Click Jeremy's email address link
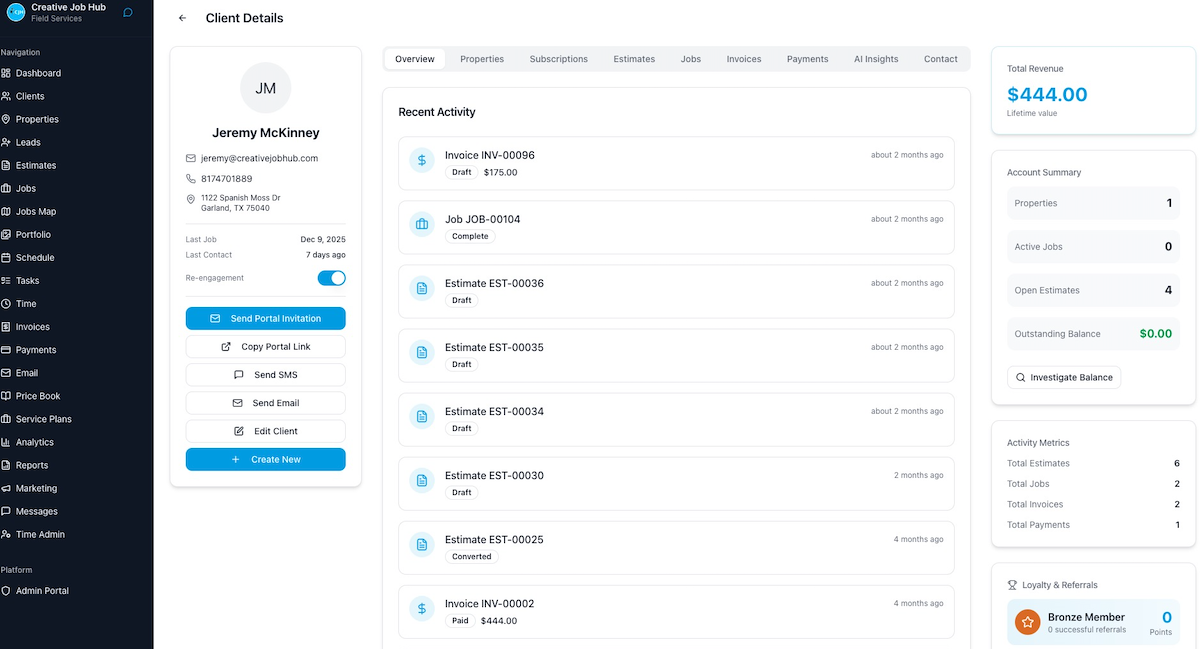Image resolution: width=1200 pixels, height=649 pixels. [260, 158]
